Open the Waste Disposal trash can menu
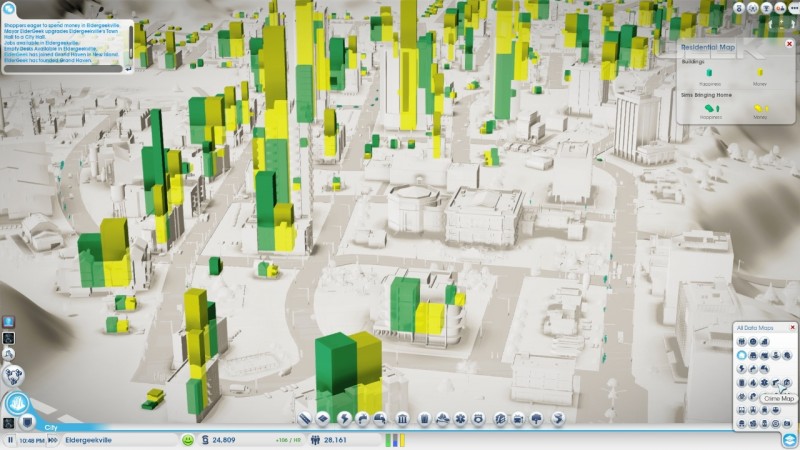The height and width of the screenshot is (450, 800). (x=424, y=419)
